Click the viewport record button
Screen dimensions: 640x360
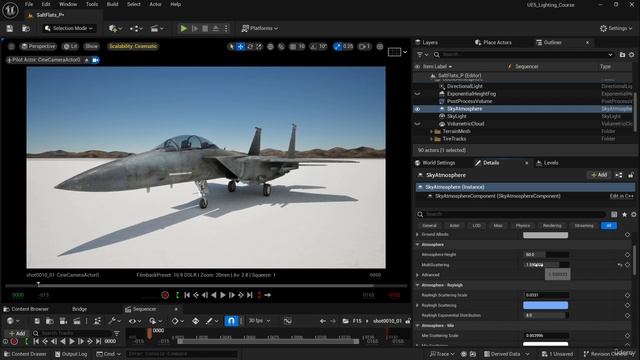point(165,295)
